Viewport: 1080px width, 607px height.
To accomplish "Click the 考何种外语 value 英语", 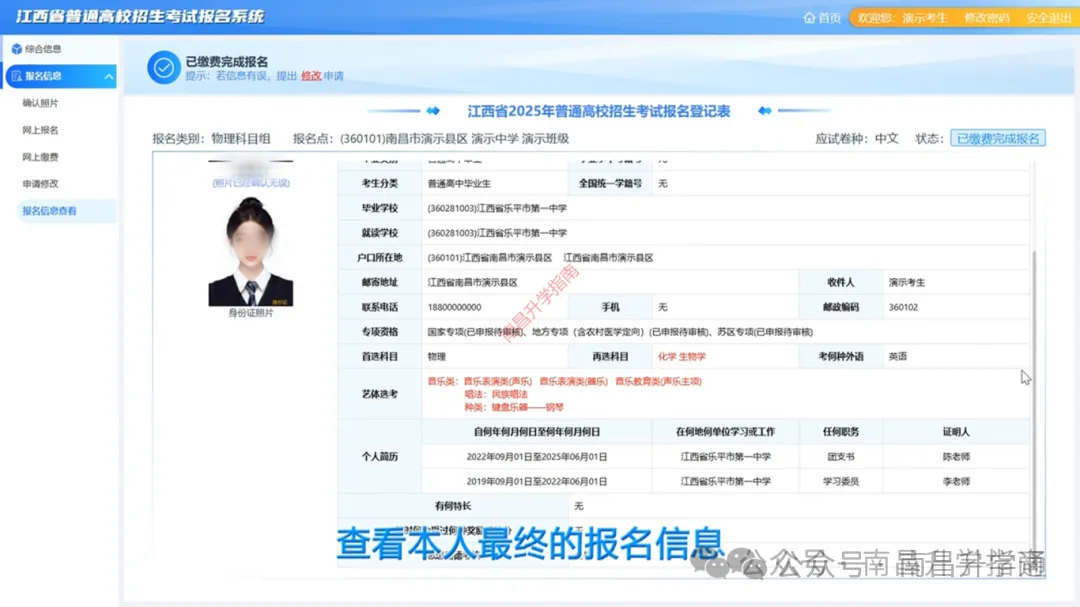I will click(897, 357).
